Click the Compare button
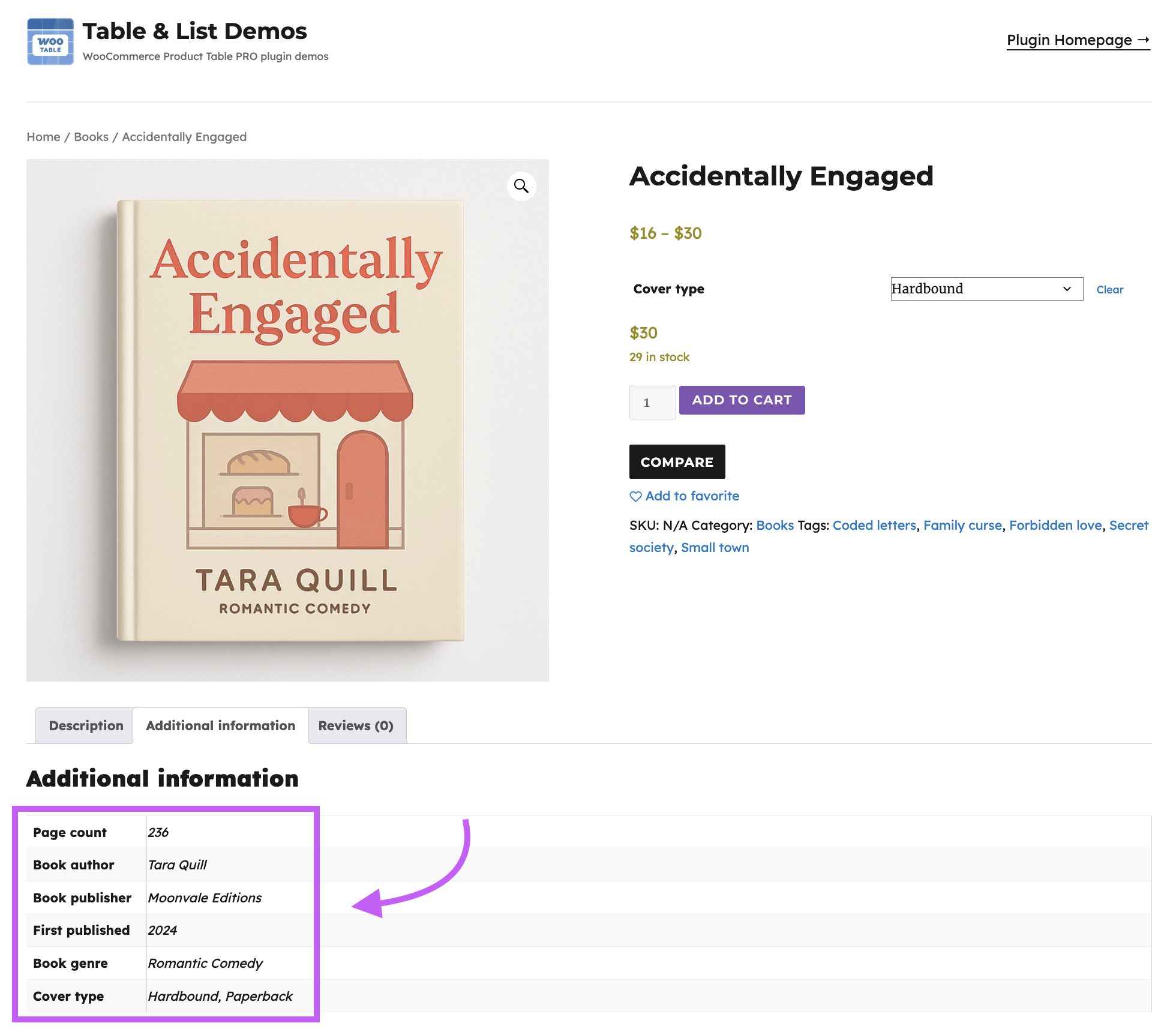1176x1032 pixels. point(677,461)
